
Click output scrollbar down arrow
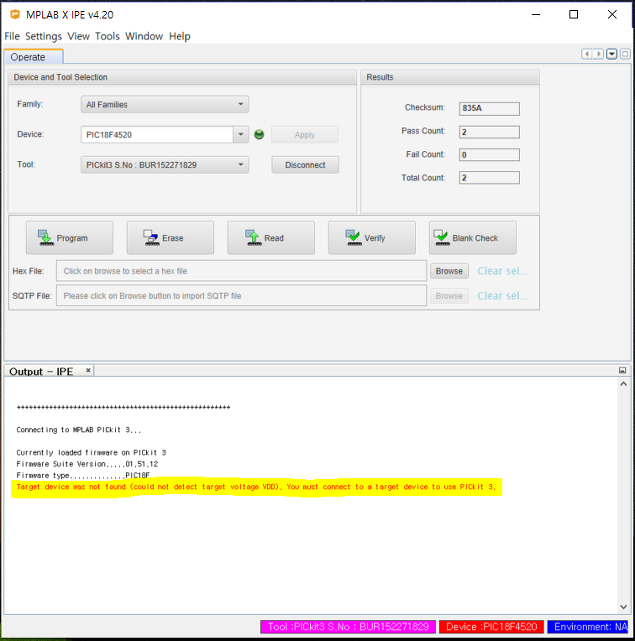[623, 607]
